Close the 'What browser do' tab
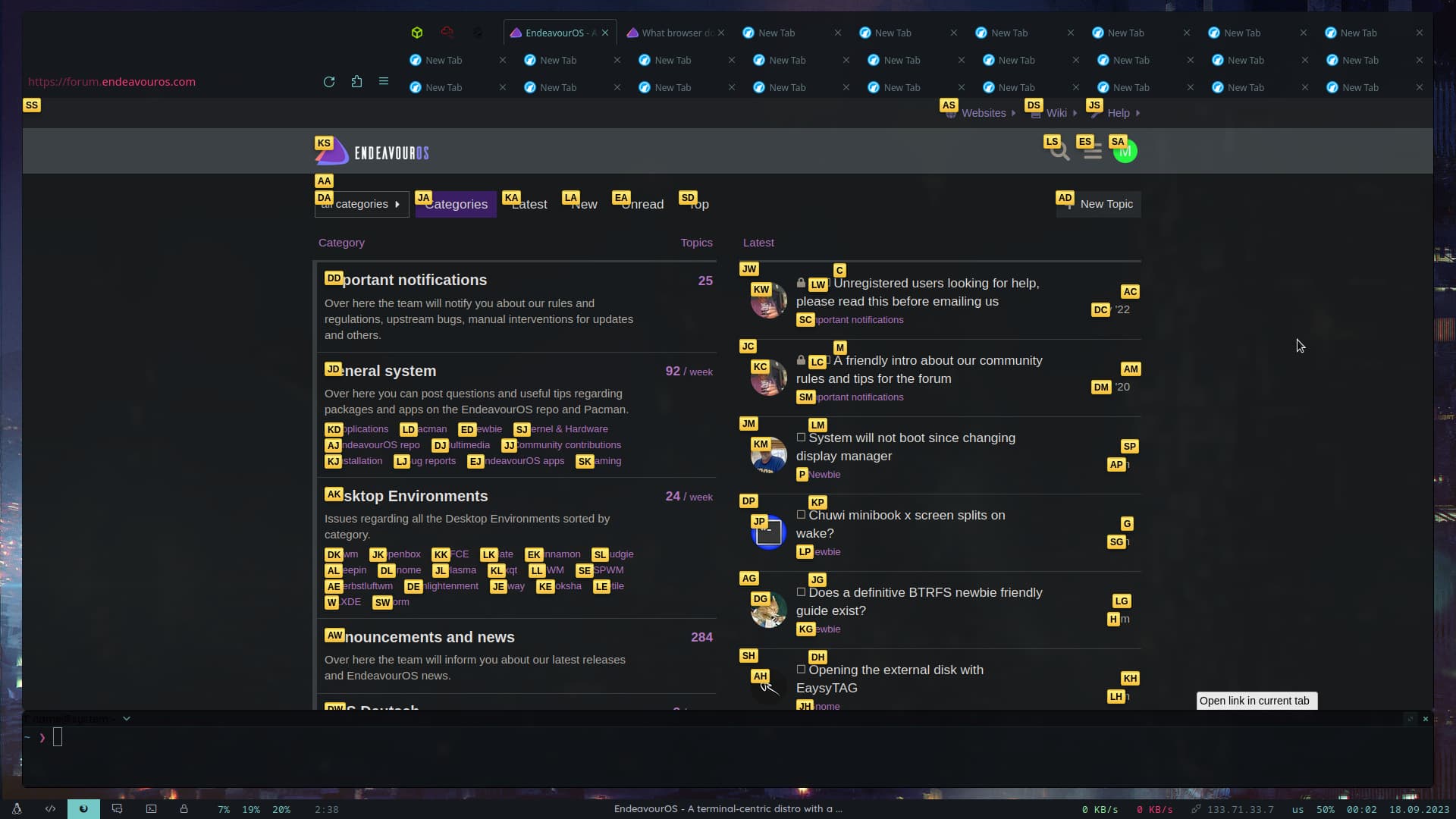 coord(721,33)
